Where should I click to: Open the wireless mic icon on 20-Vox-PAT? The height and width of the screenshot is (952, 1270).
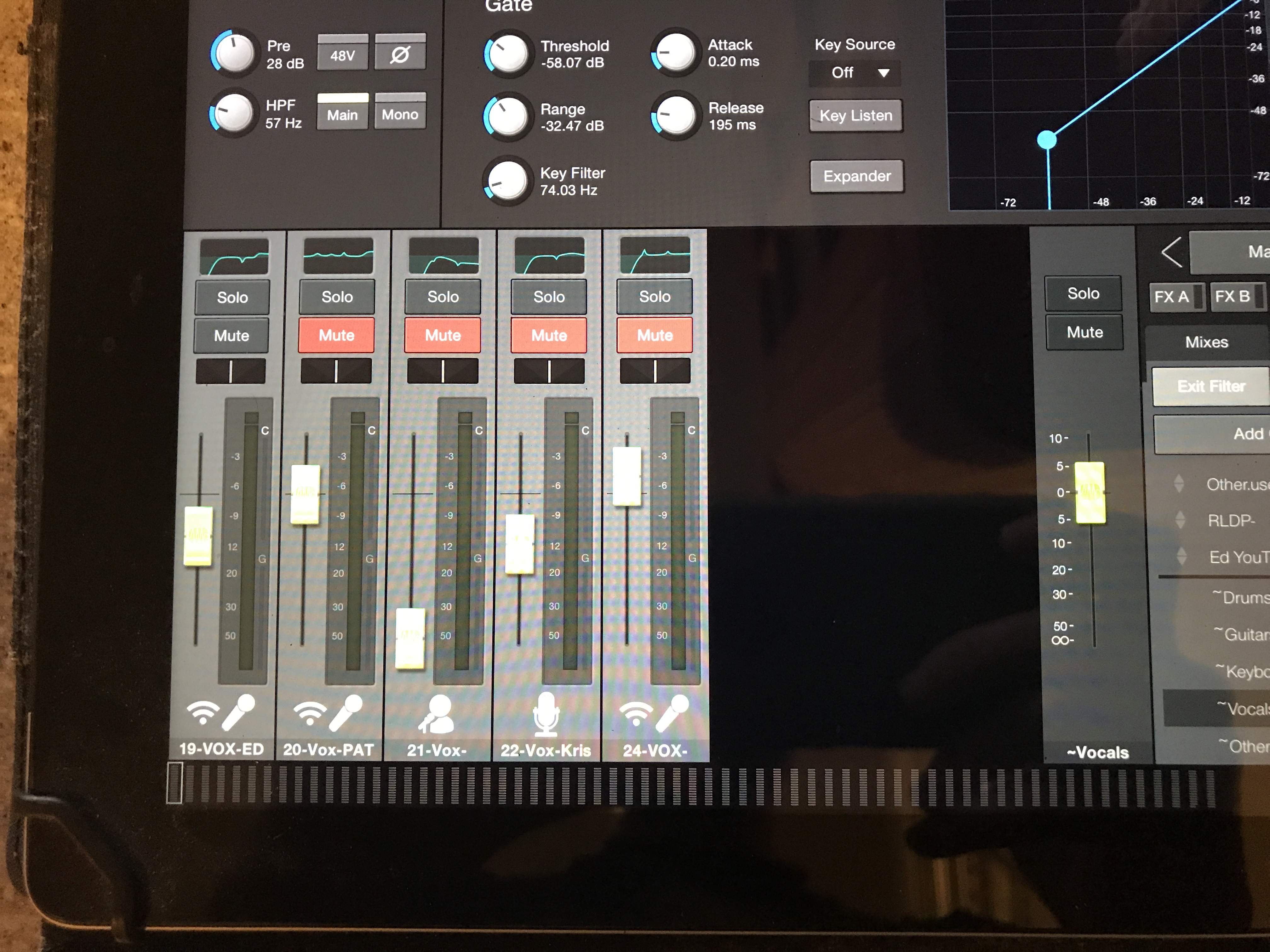pos(328,713)
